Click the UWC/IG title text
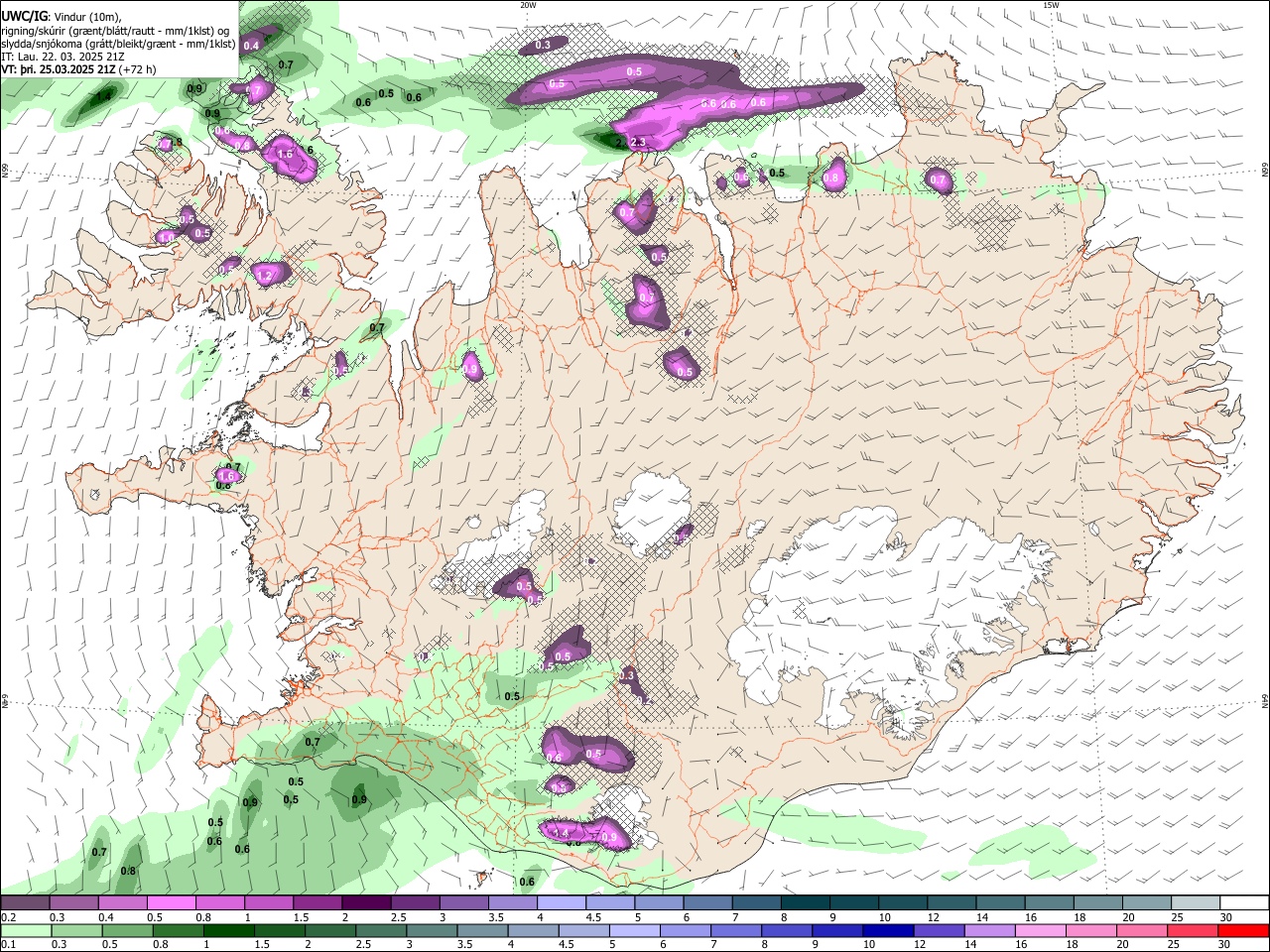This screenshot has height=952, width=1270. click(25, 16)
